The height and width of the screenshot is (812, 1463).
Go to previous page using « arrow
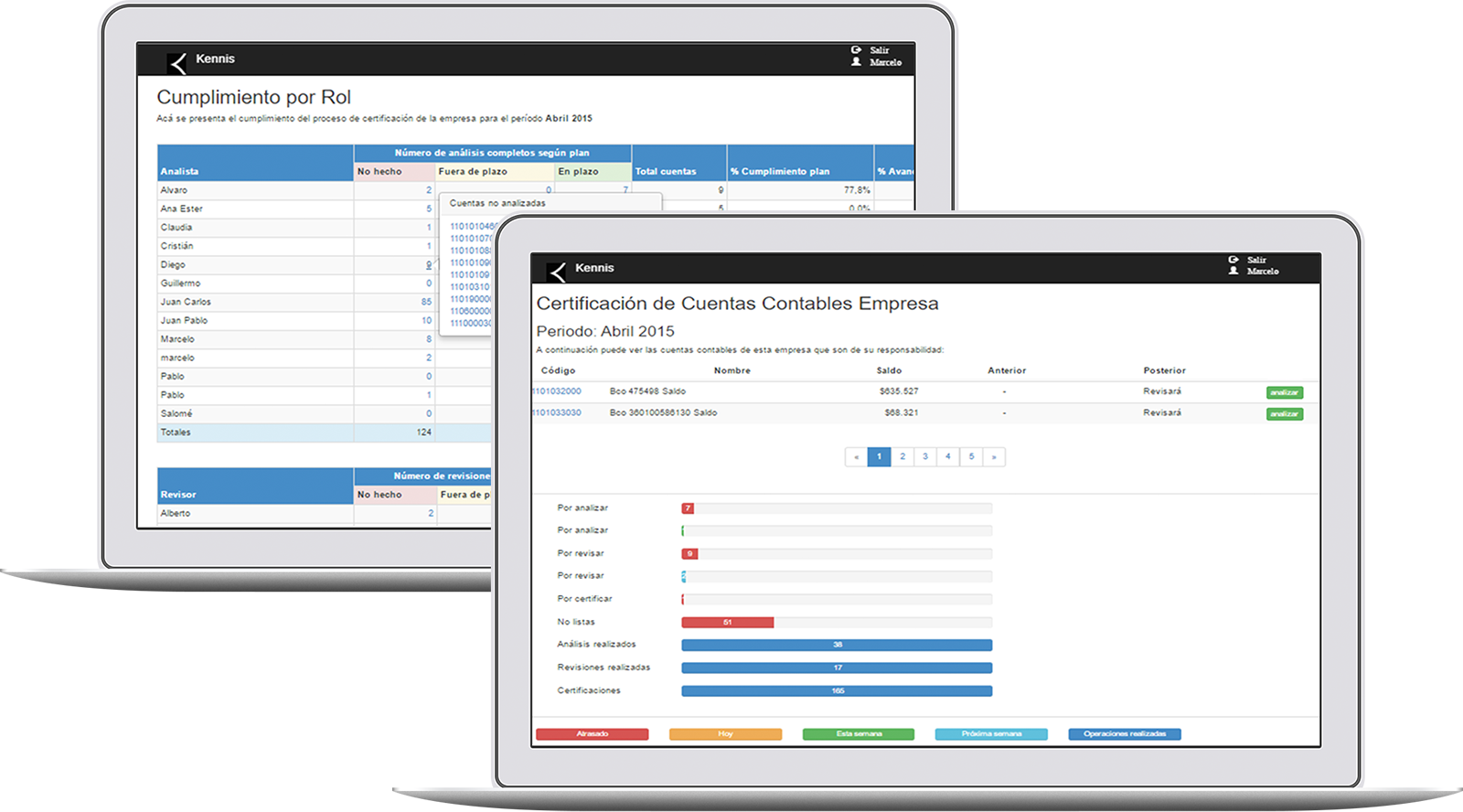(x=856, y=456)
